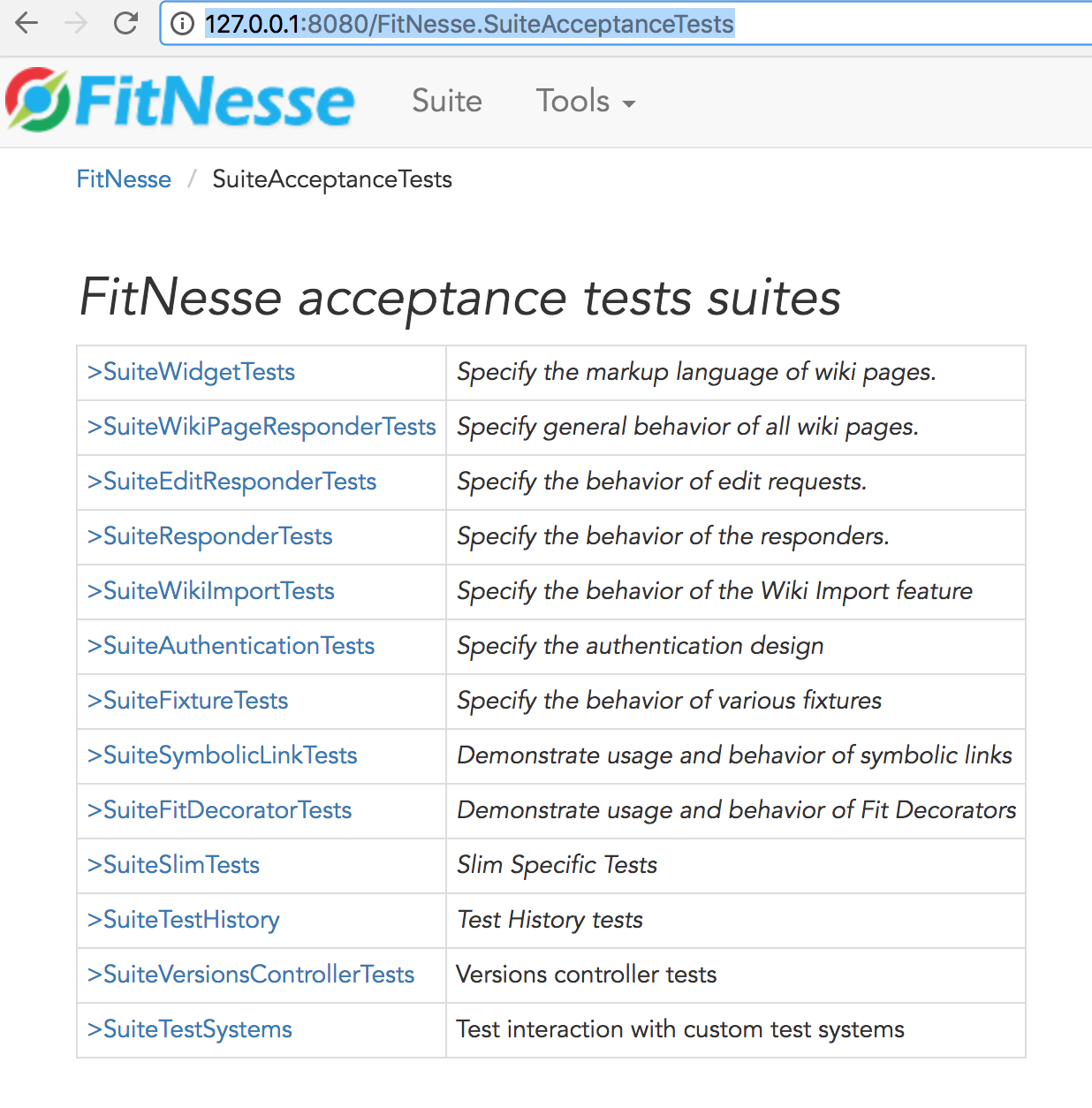Image resolution: width=1092 pixels, height=1108 pixels.
Task: Open the SuiteWikiImportTests link
Action: 210,591
